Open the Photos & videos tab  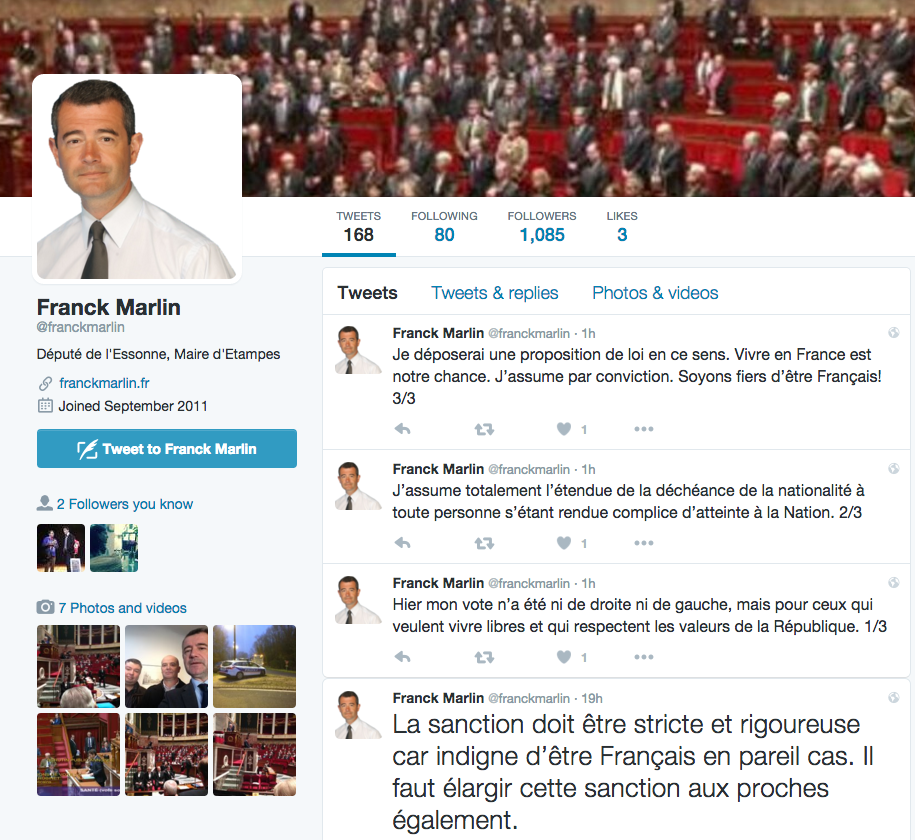655,292
